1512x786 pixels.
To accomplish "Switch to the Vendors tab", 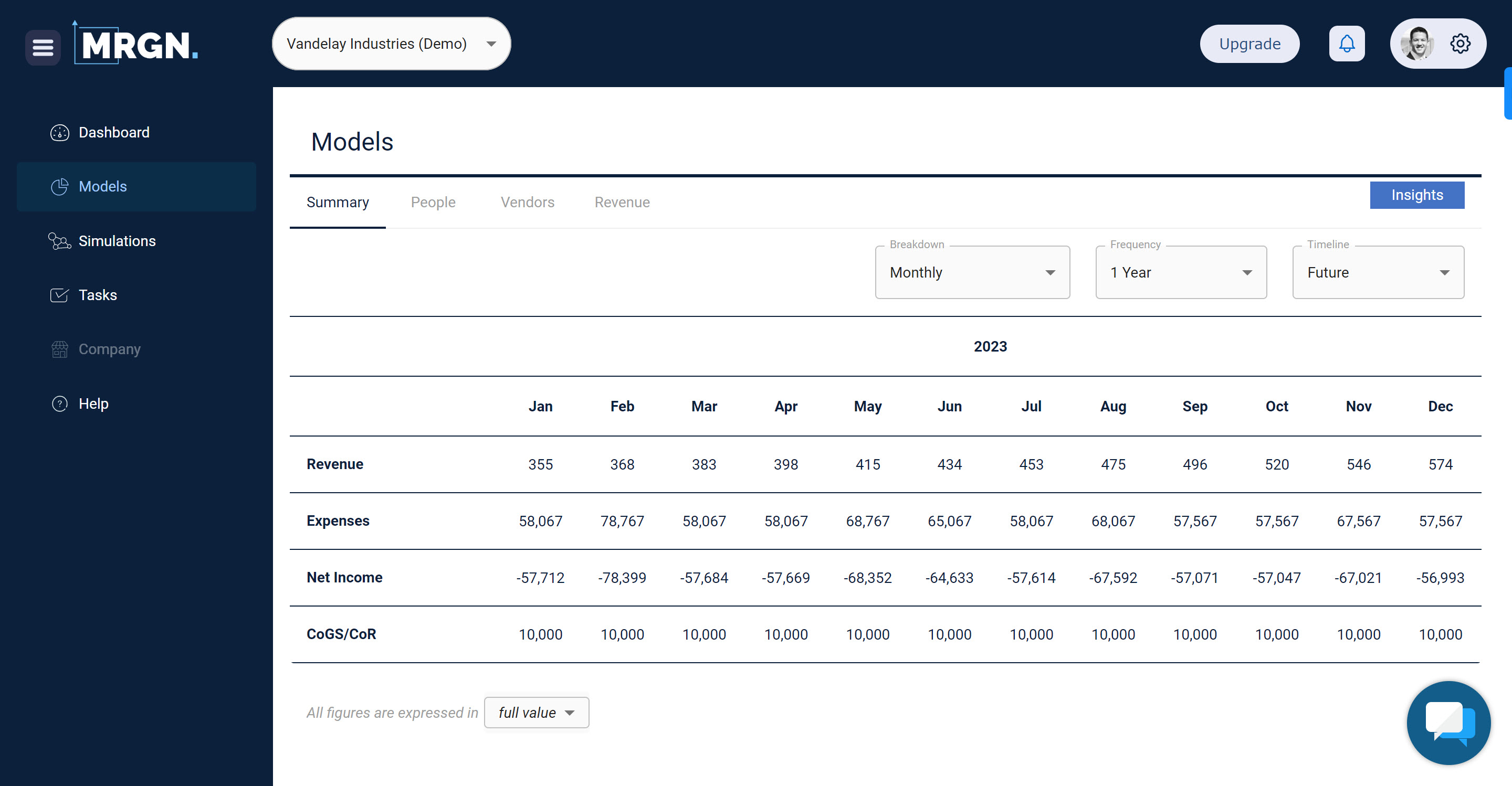I will click(527, 203).
